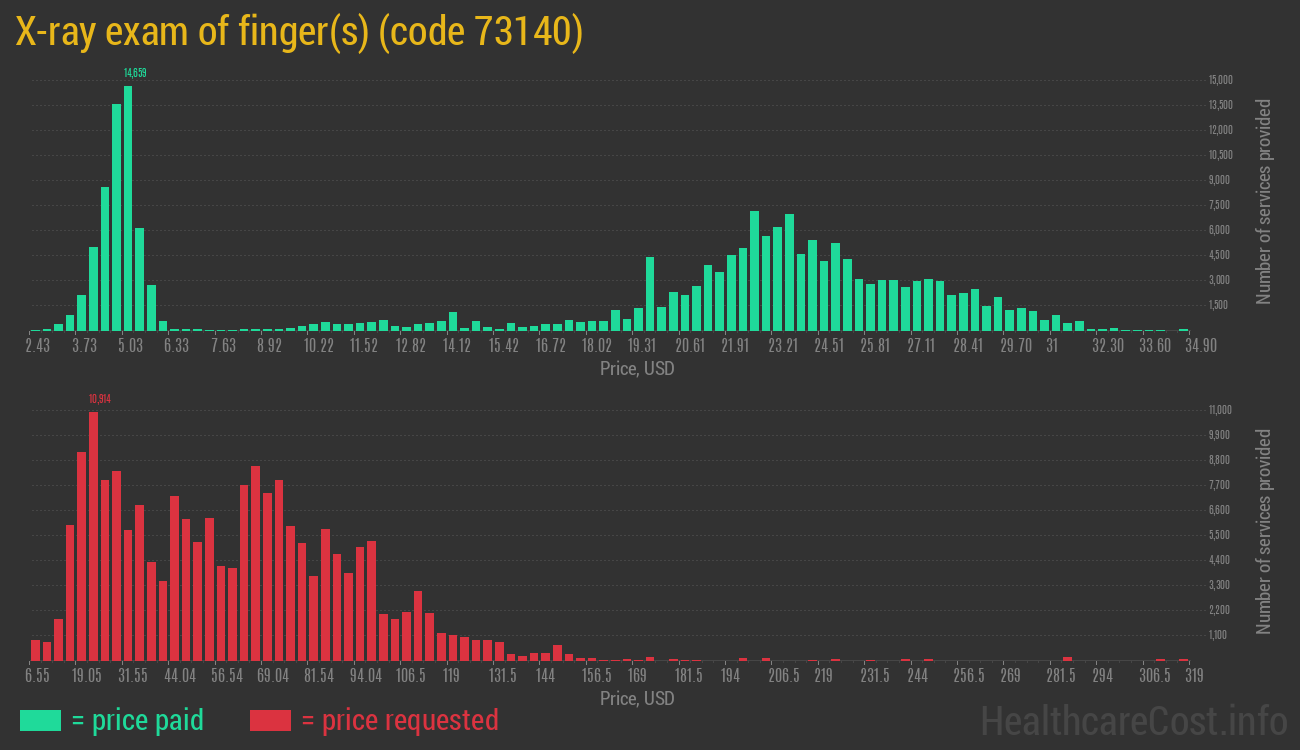The height and width of the screenshot is (750, 1300).
Task: Click the 19.05 tick on the red chart axis
Action: pyautogui.click(x=86, y=675)
